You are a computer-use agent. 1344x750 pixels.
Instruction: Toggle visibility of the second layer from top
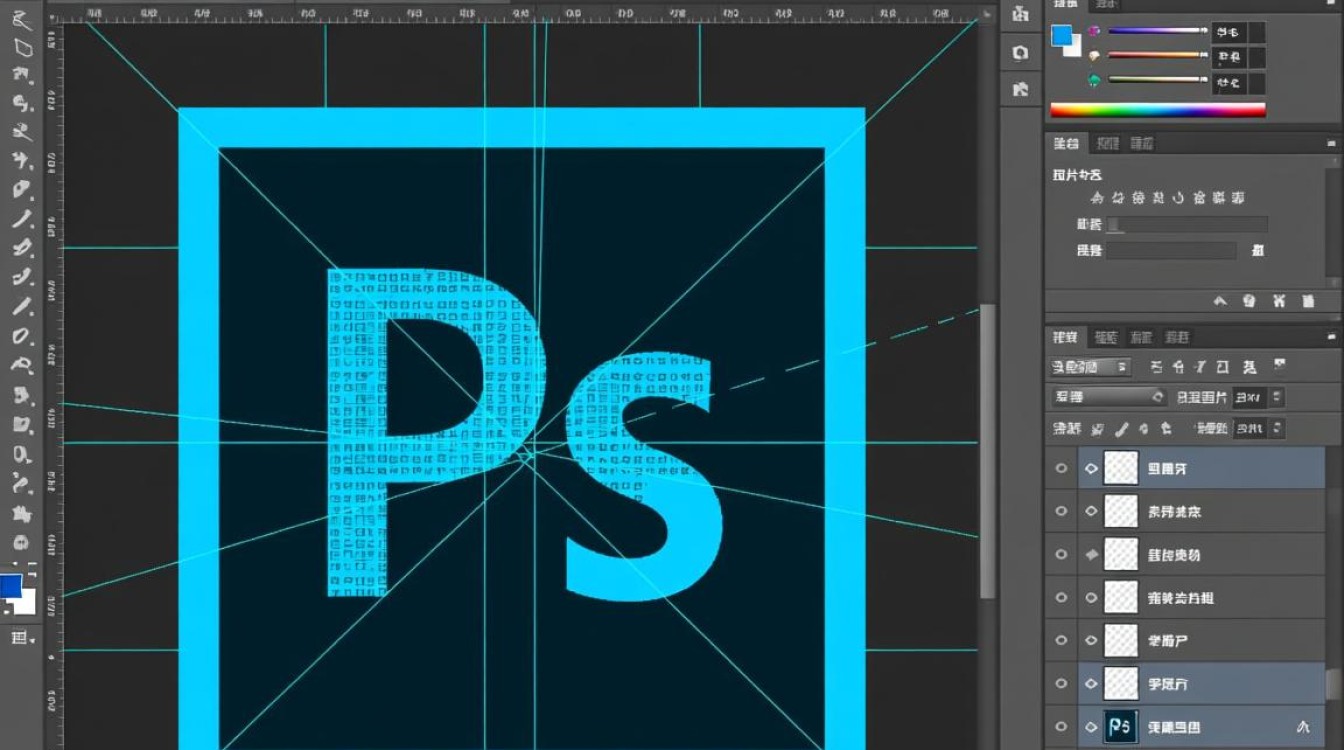pyautogui.click(x=1061, y=511)
